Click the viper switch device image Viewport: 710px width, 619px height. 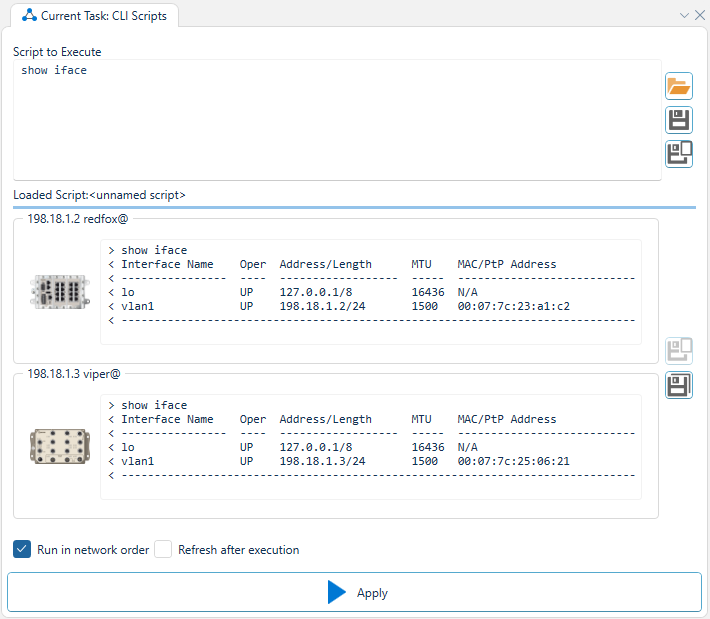coord(60,446)
